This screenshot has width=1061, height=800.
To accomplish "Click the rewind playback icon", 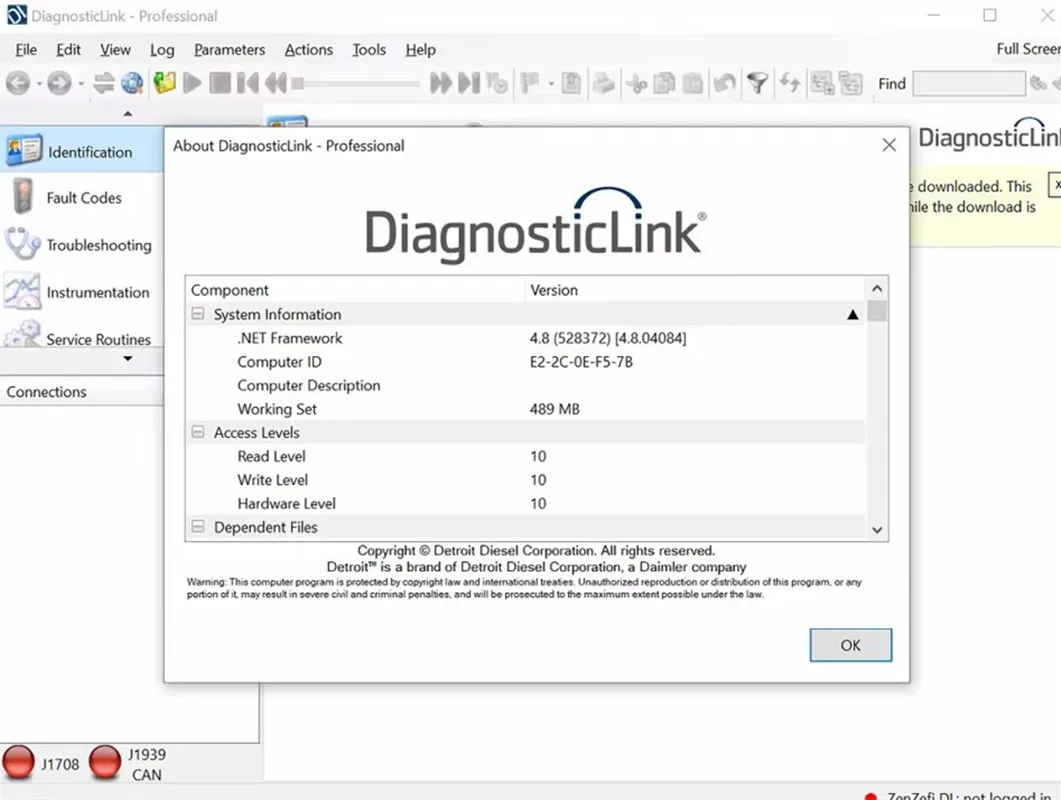I will [x=275, y=83].
